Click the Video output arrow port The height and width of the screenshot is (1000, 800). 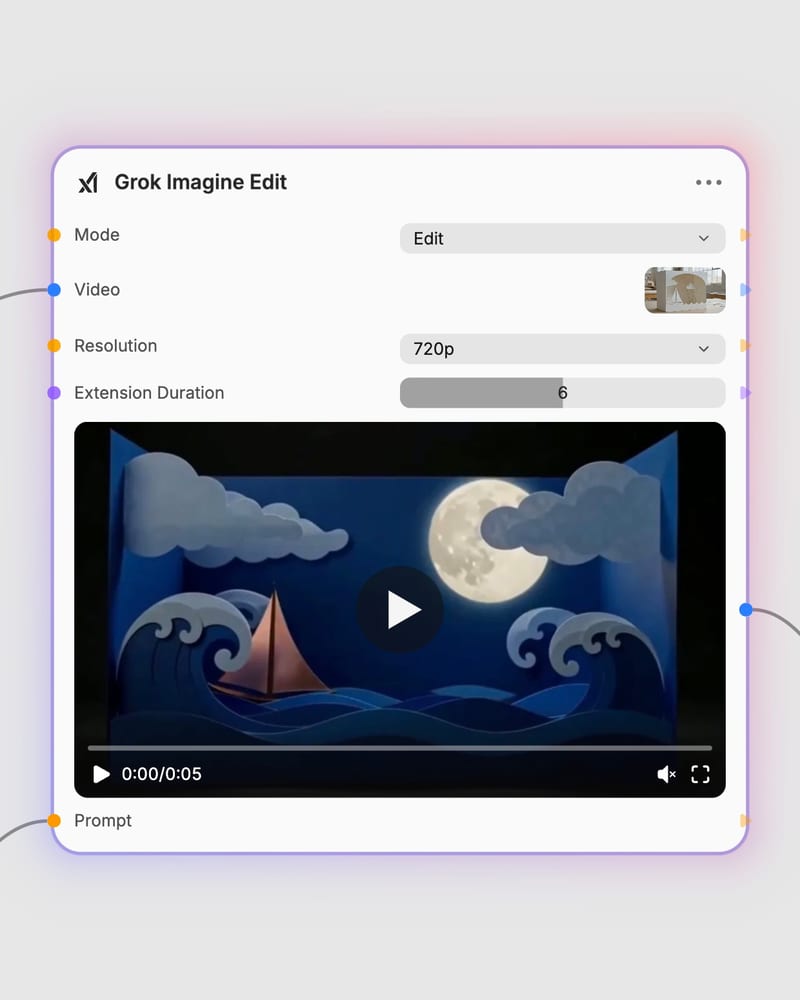(x=745, y=290)
